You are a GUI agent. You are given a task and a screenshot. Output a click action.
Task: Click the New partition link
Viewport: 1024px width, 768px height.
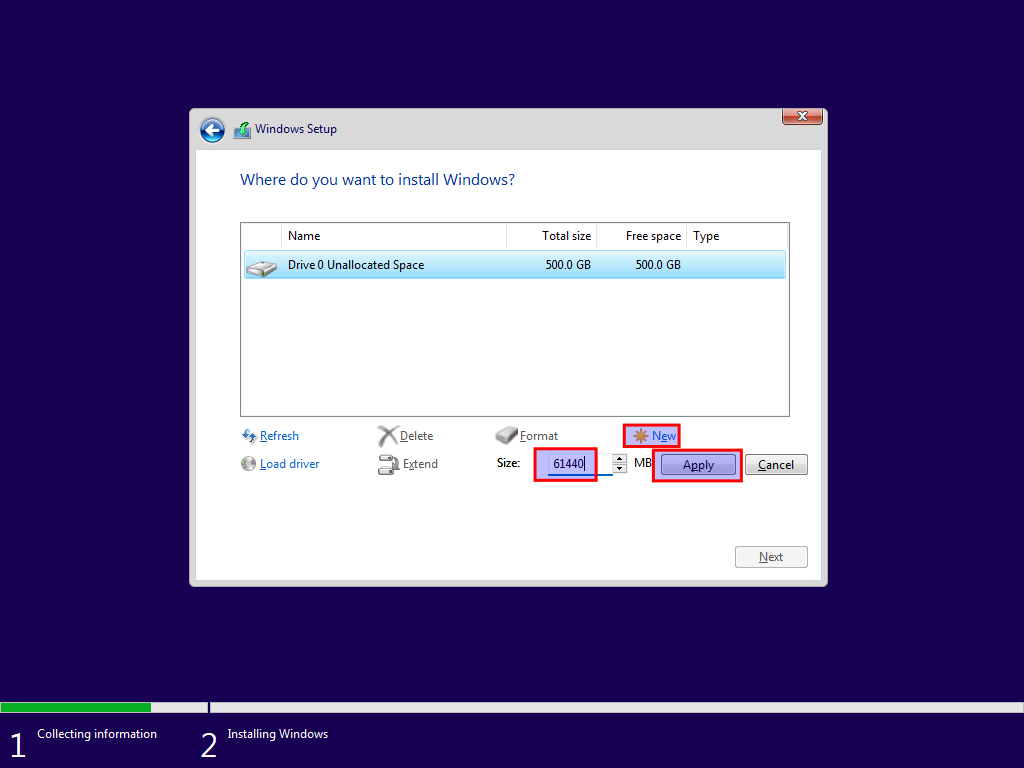point(664,436)
